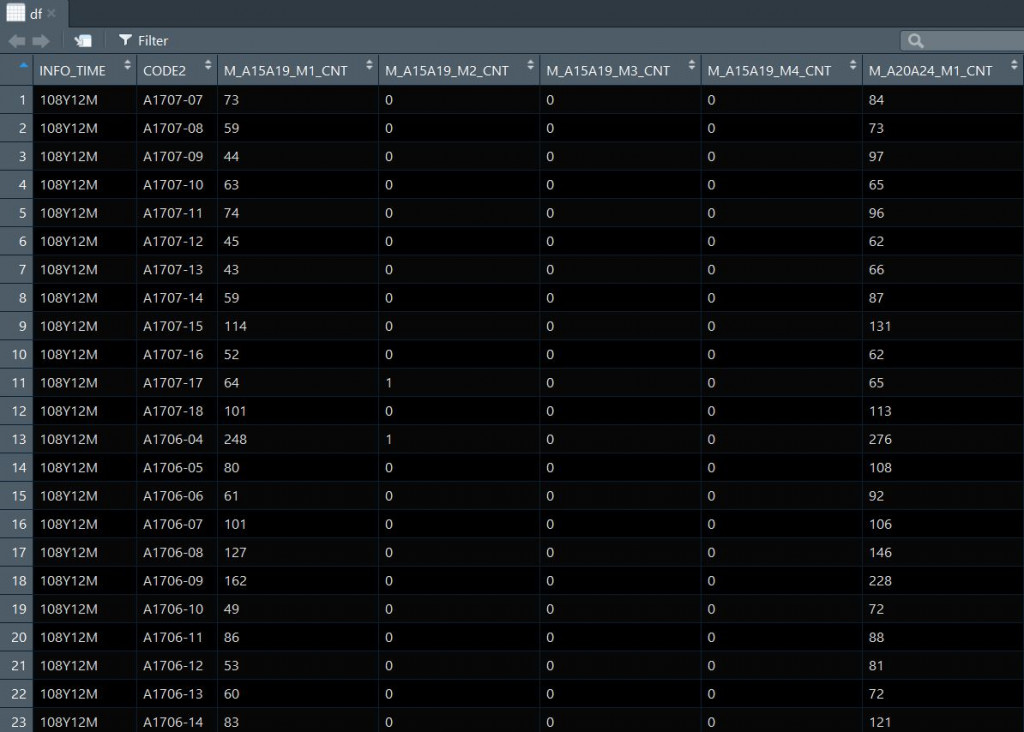The width and height of the screenshot is (1024, 732).
Task: Click the M_A20A24_M1_CNT header label
Action: [931, 71]
